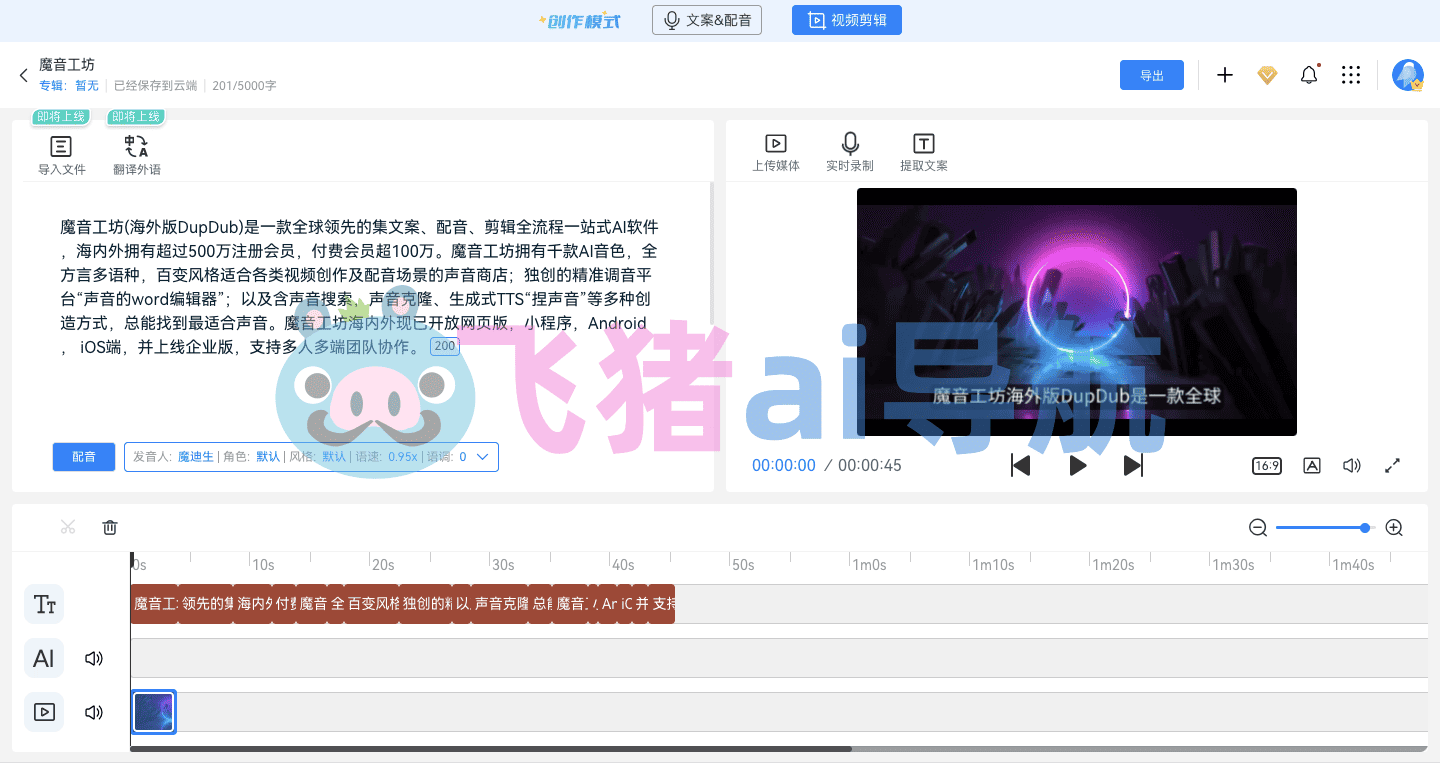Click the 翻译外语 translate icon
1440x765 pixels.
(x=136, y=147)
